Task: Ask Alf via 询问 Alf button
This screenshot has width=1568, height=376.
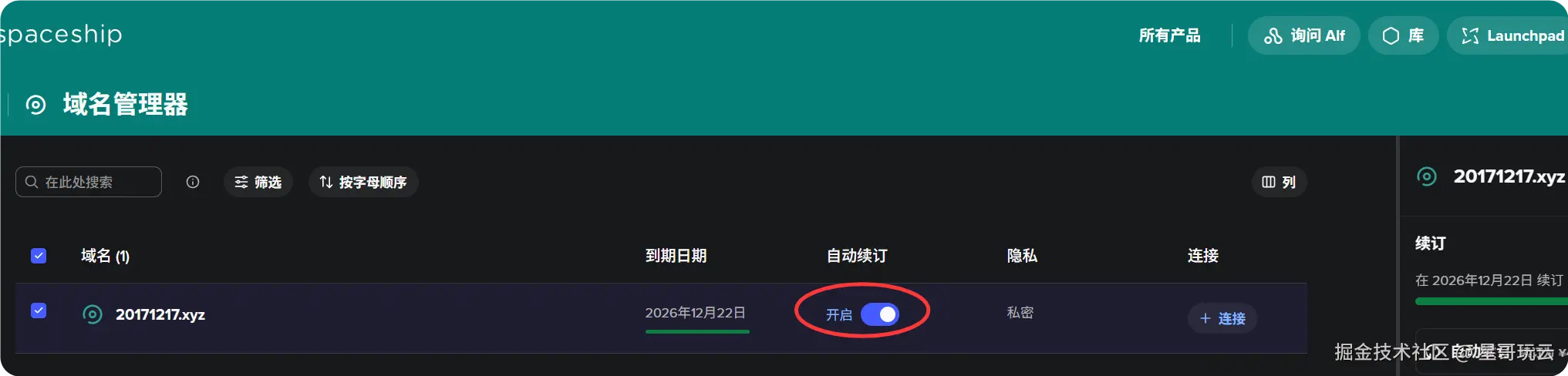Action: coord(1303,35)
